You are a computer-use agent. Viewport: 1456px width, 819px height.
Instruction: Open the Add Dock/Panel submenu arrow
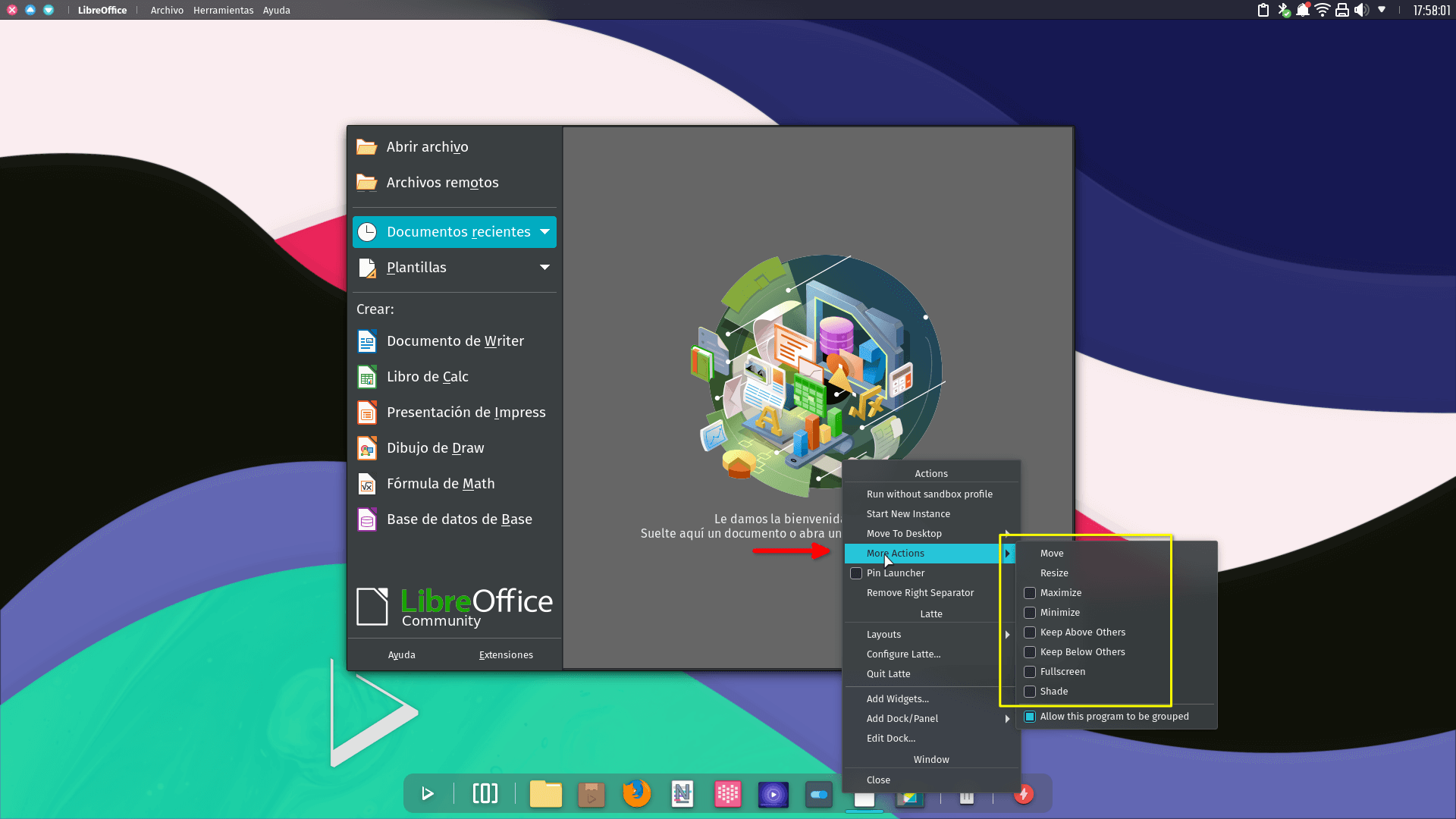(x=1009, y=718)
